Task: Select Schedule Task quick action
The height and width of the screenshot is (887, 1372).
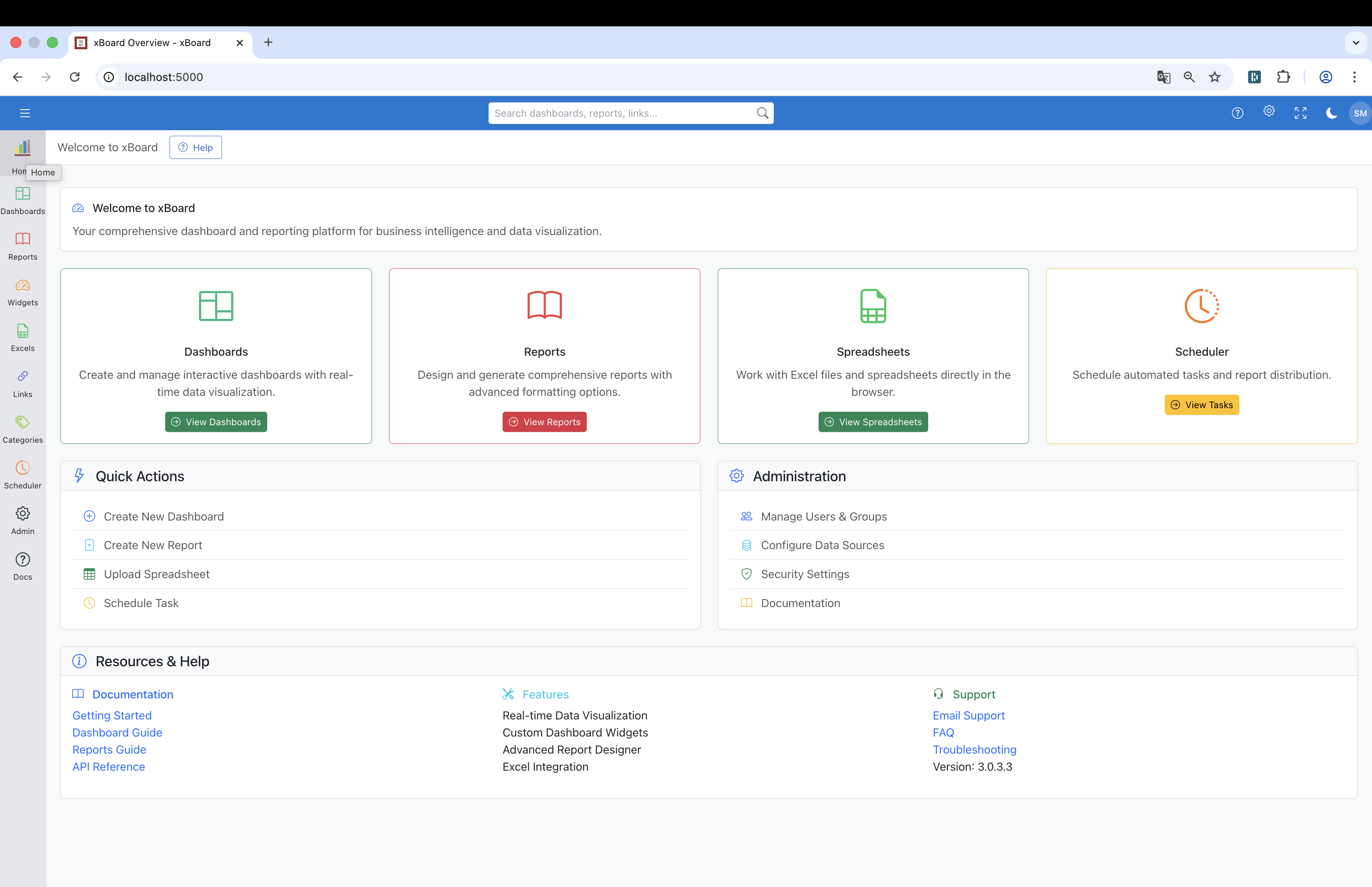Action: tap(381, 603)
